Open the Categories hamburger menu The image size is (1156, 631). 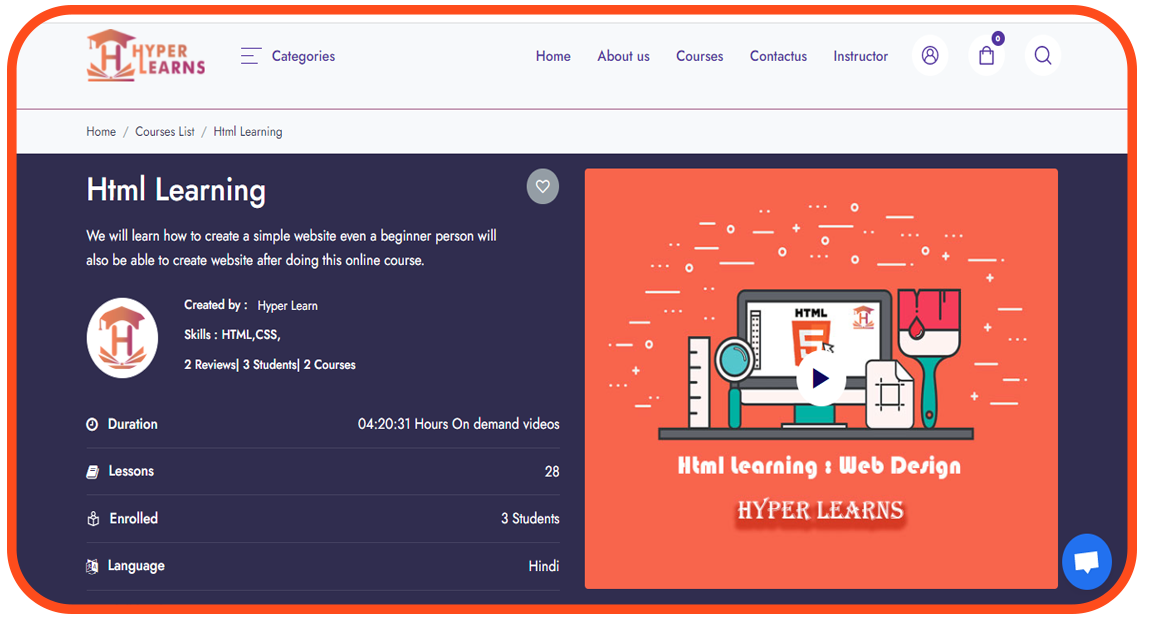pyautogui.click(x=251, y=56)
